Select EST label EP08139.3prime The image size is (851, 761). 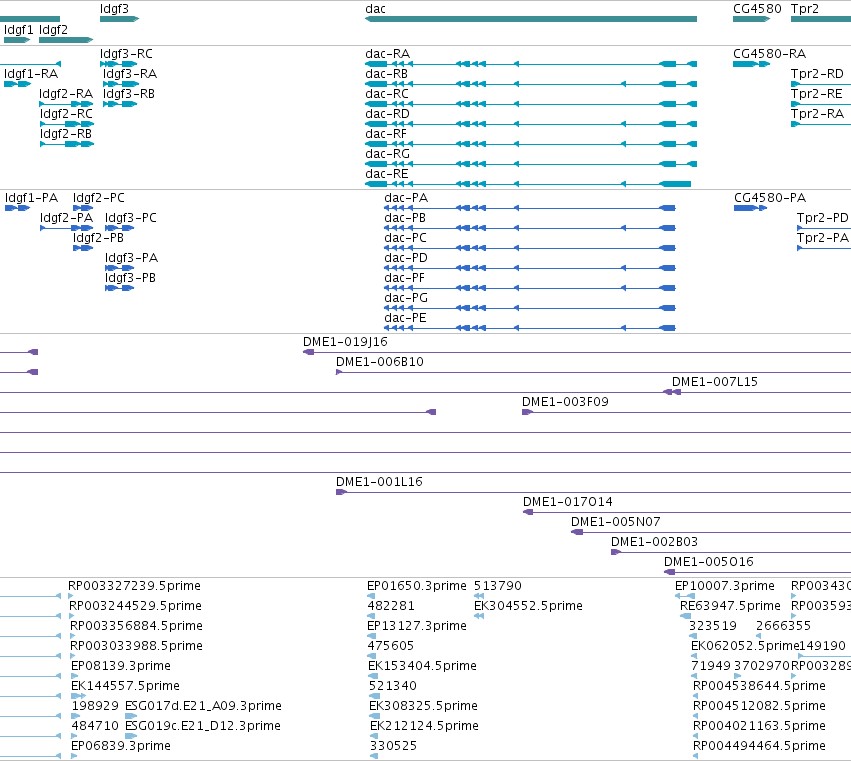121,666
